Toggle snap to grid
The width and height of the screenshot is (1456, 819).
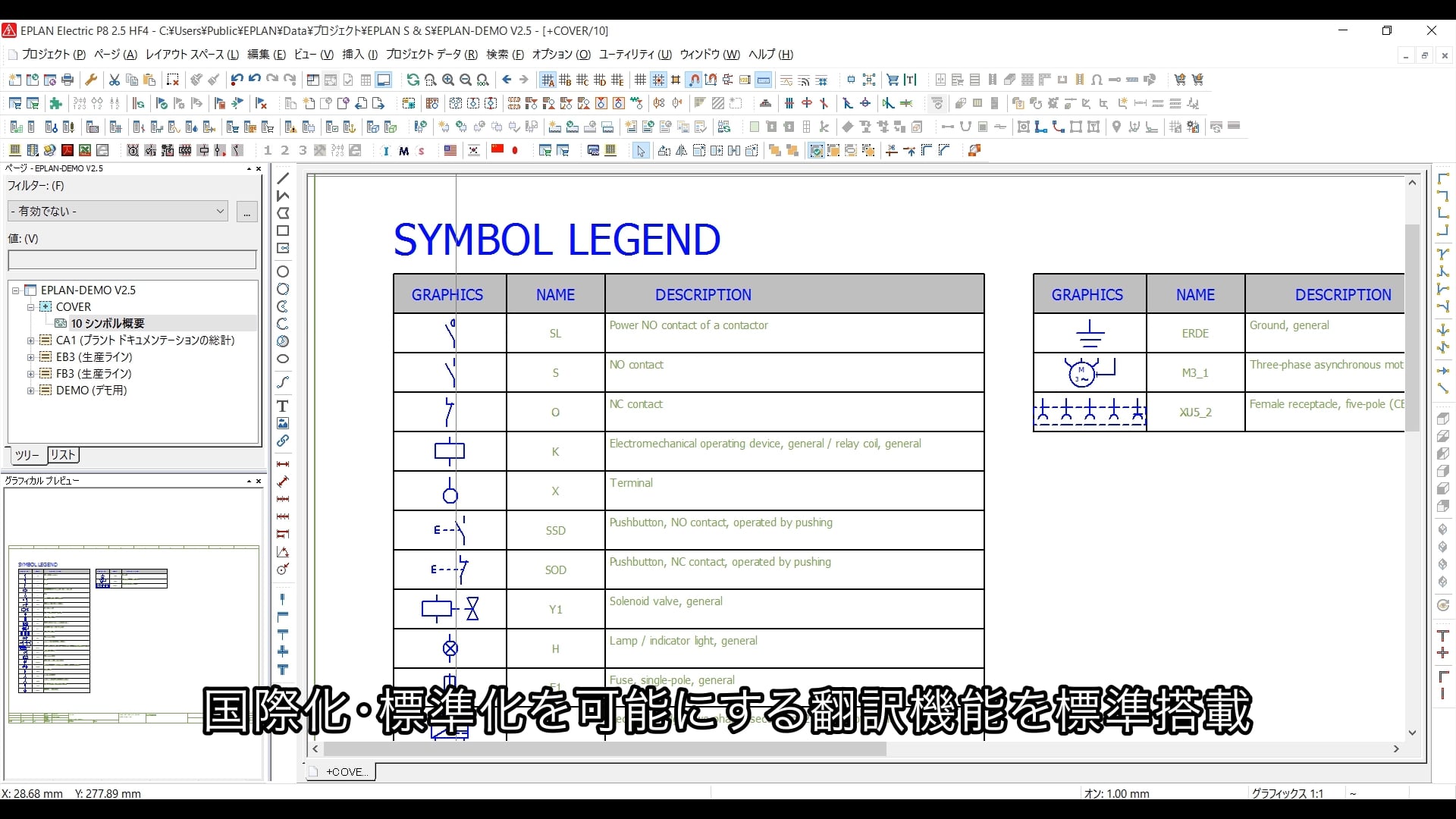[658, 80]
